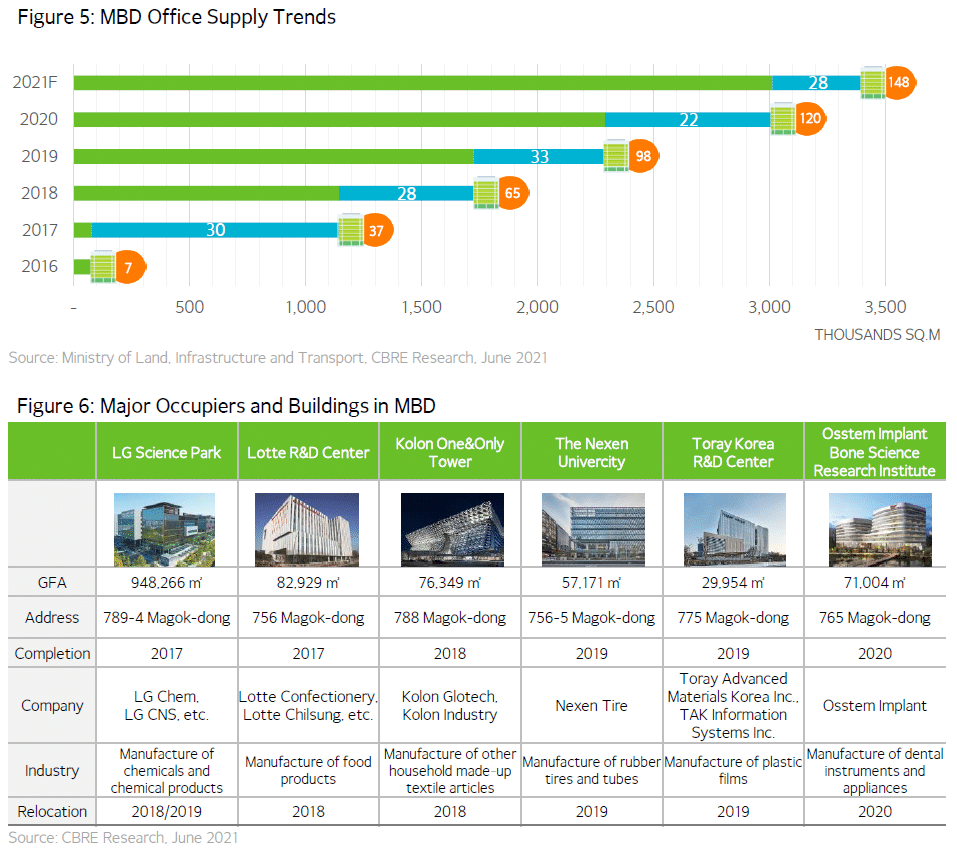Click the company cell 'Nexen Tire'
957x849 pixels.
point(591,706)
